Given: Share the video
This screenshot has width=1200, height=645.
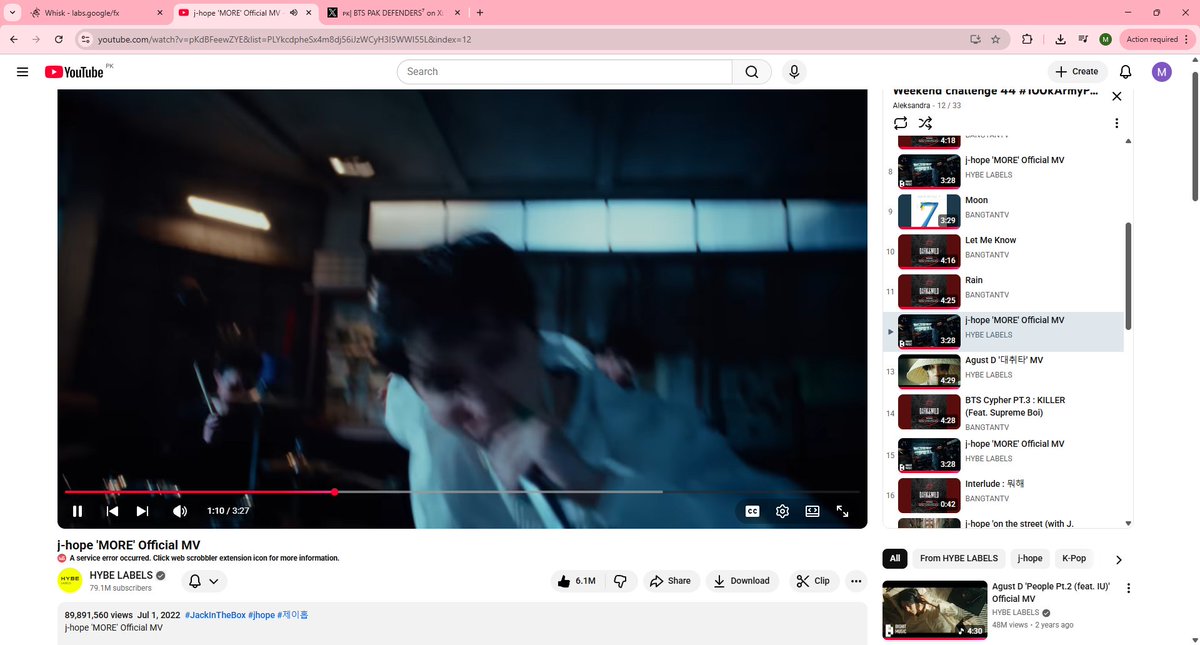Looking at the screenshot, I should [670, 581].
